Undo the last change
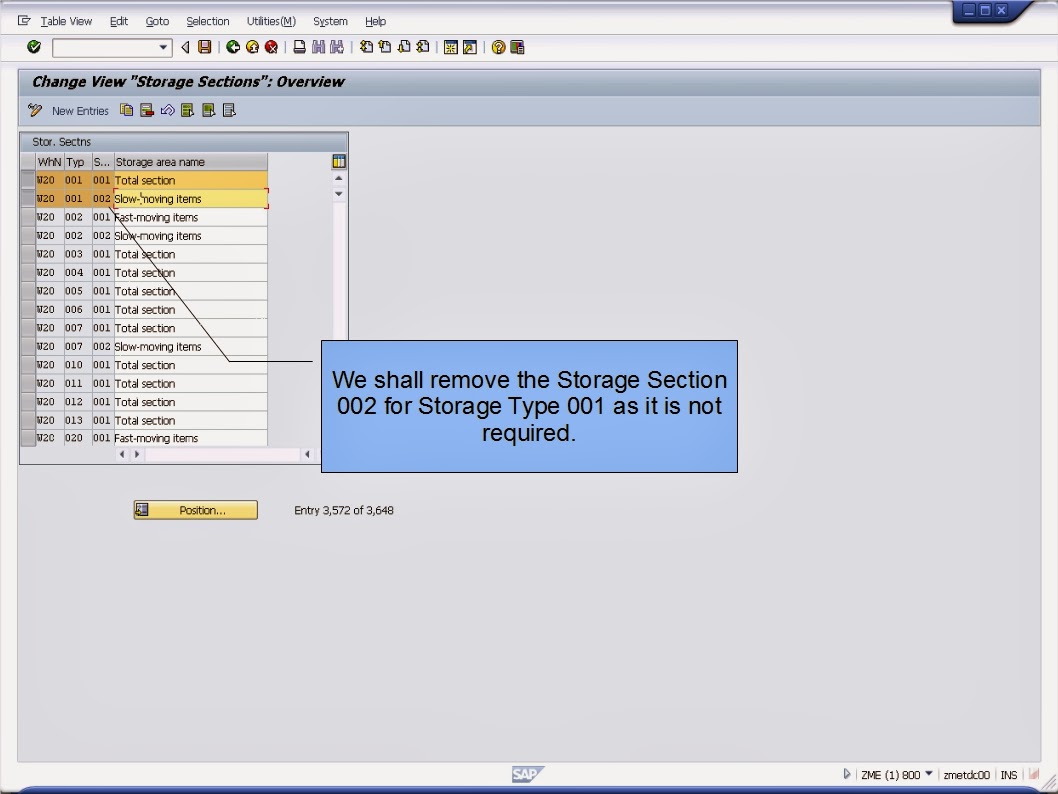Image resolution: width=1058 pixels, height=794 pixels. pyautogui.click(x=168, y=110)
